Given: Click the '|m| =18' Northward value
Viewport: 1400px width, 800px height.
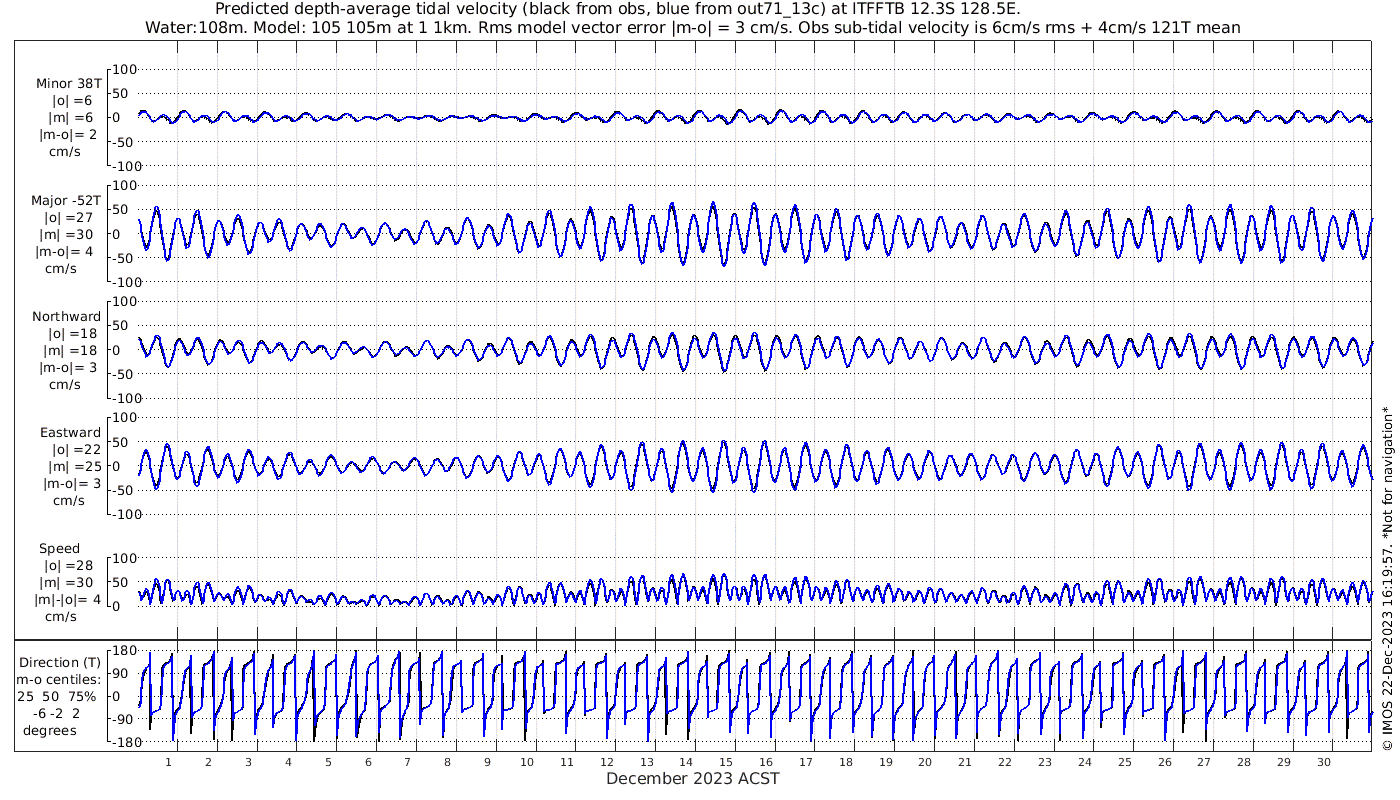Looking at the screenshot, I should click(72, 350).
